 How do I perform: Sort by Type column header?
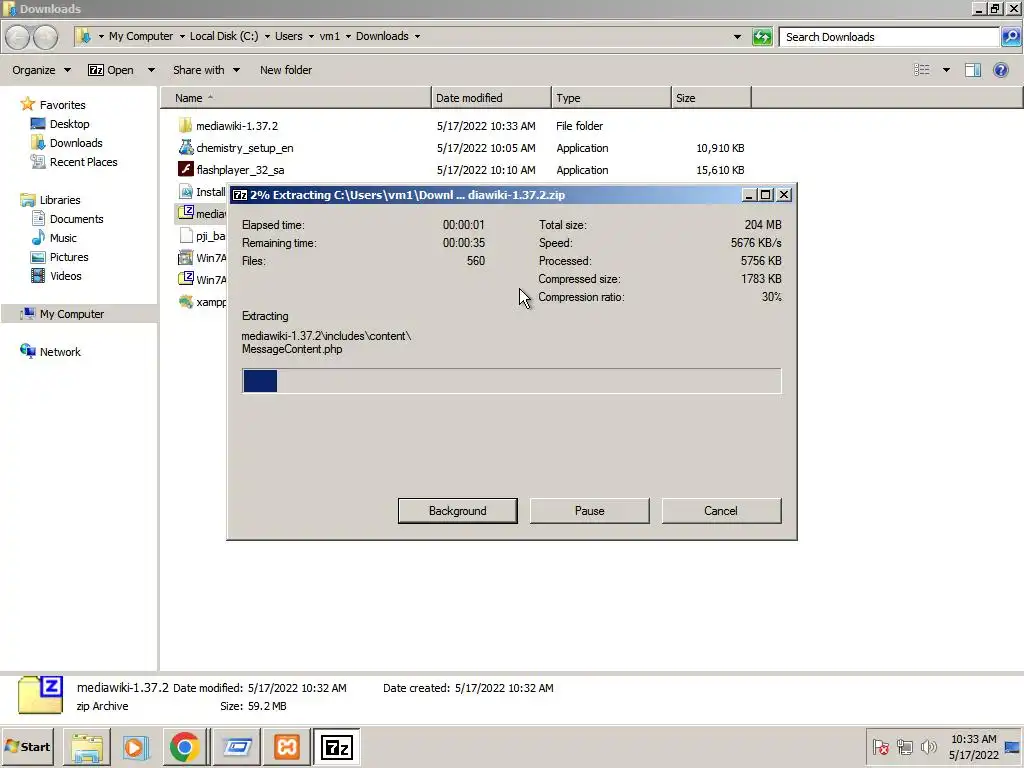click(611, 98)
